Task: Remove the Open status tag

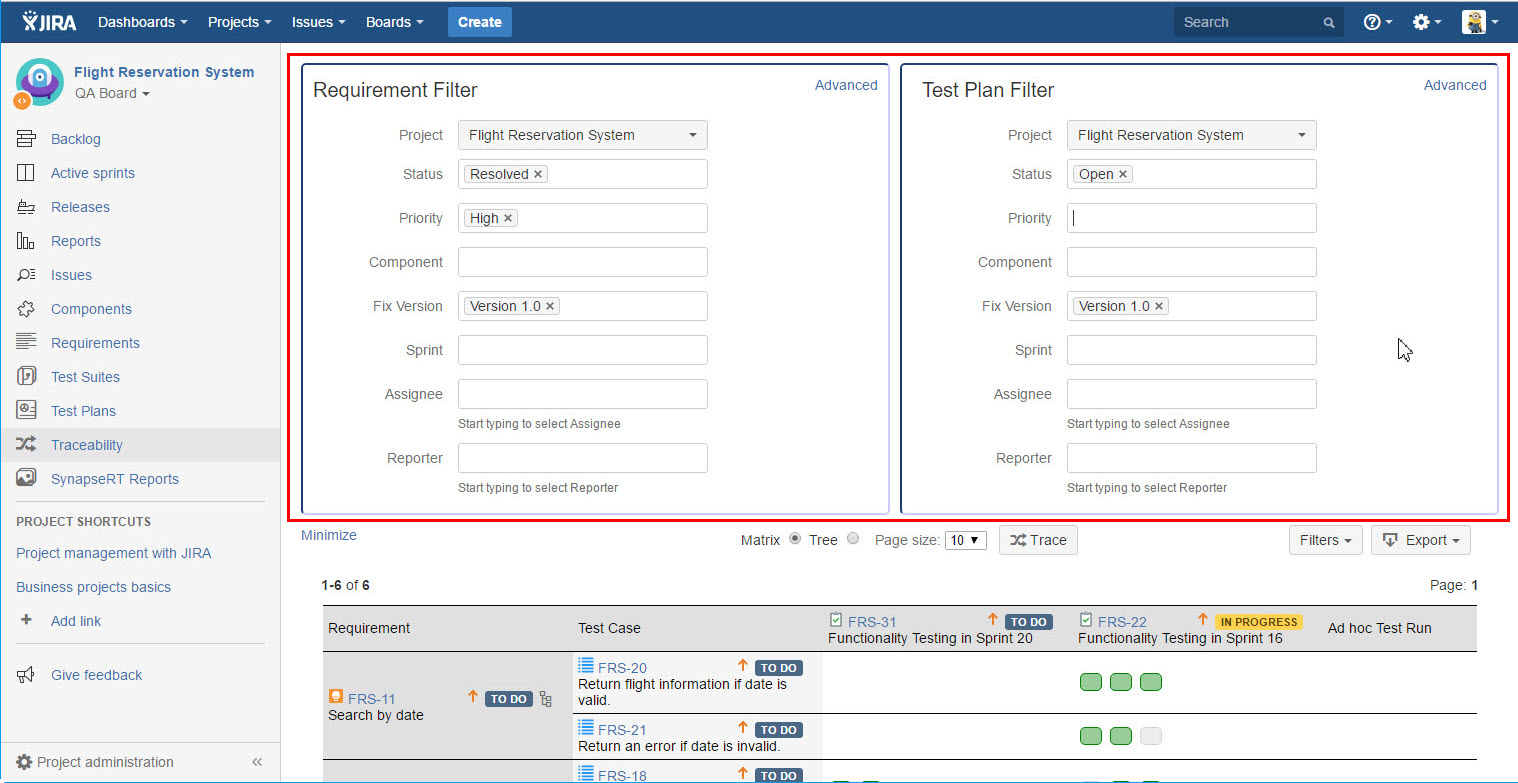Action: (x=1123, y=174)
